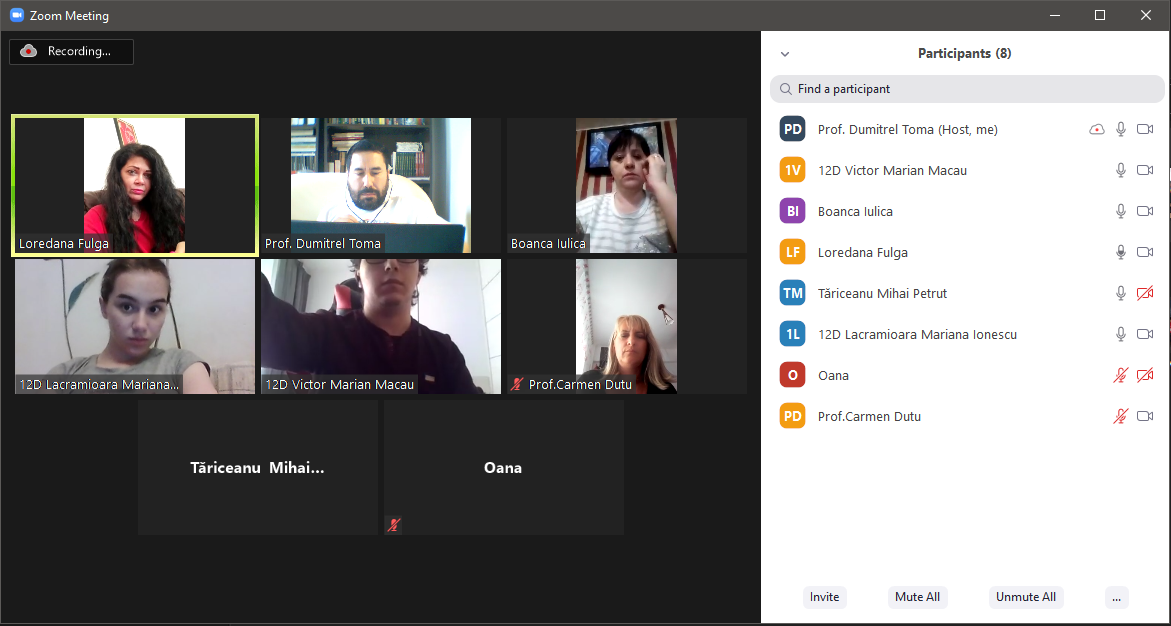
Task: Click the cloud recording icon beside Dumitrel Toma
Action: (1096, 129)
